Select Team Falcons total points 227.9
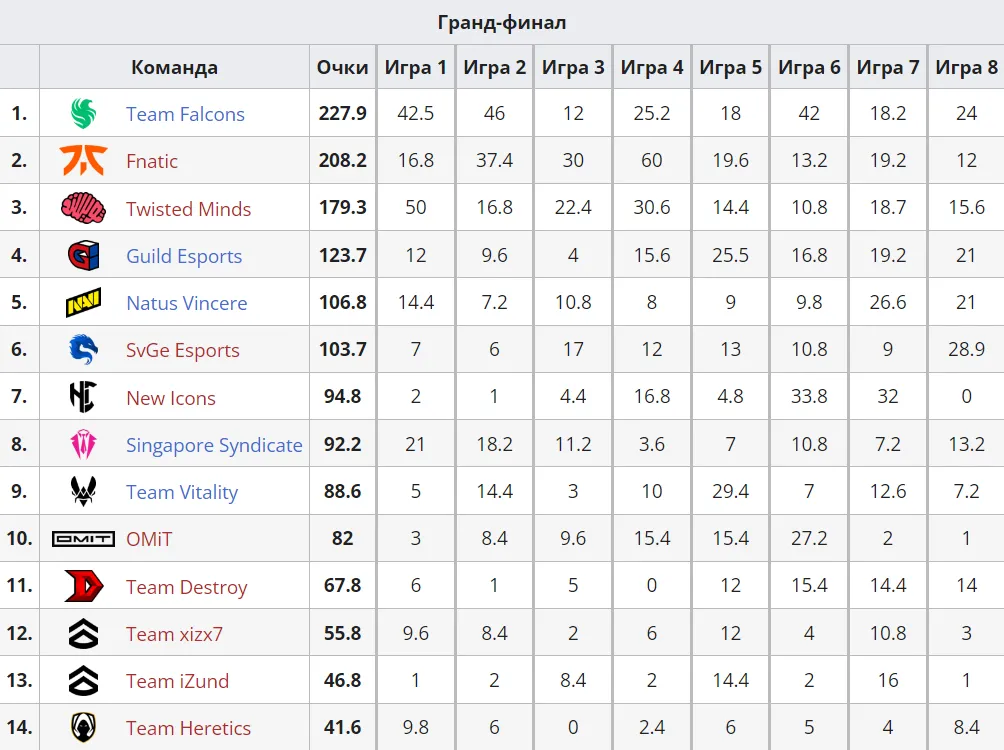The width and height of the screenshot is (1004, 750). (343, 113)
